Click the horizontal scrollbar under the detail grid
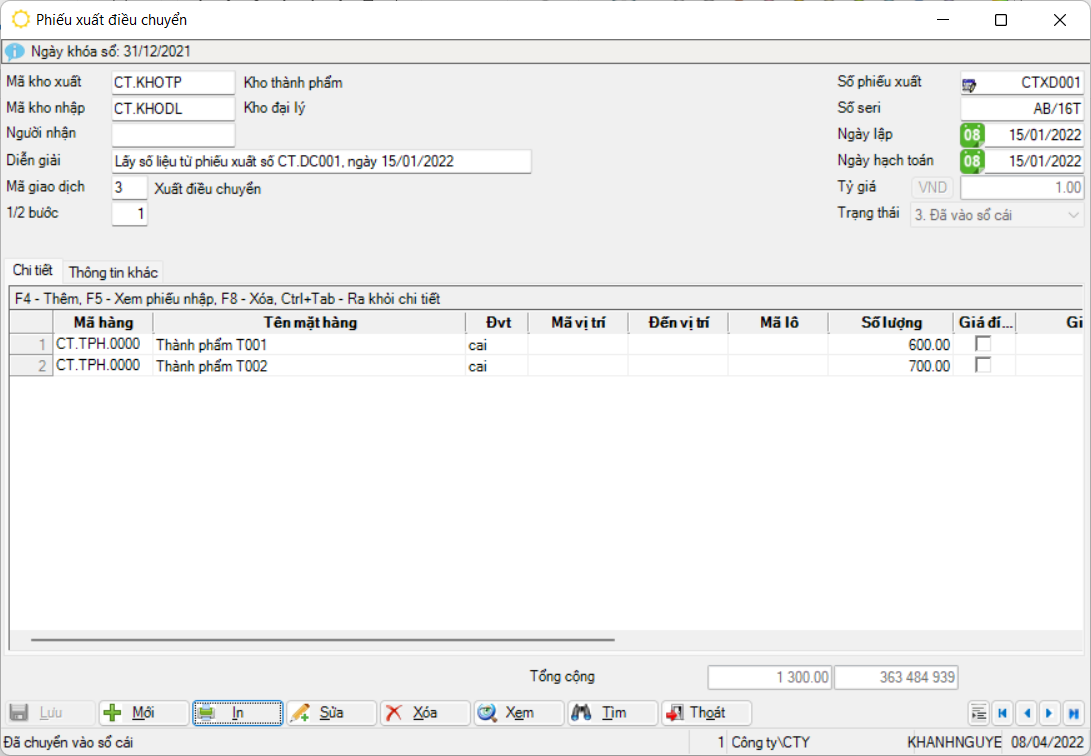1091x756 pixels. click(322, 639)
